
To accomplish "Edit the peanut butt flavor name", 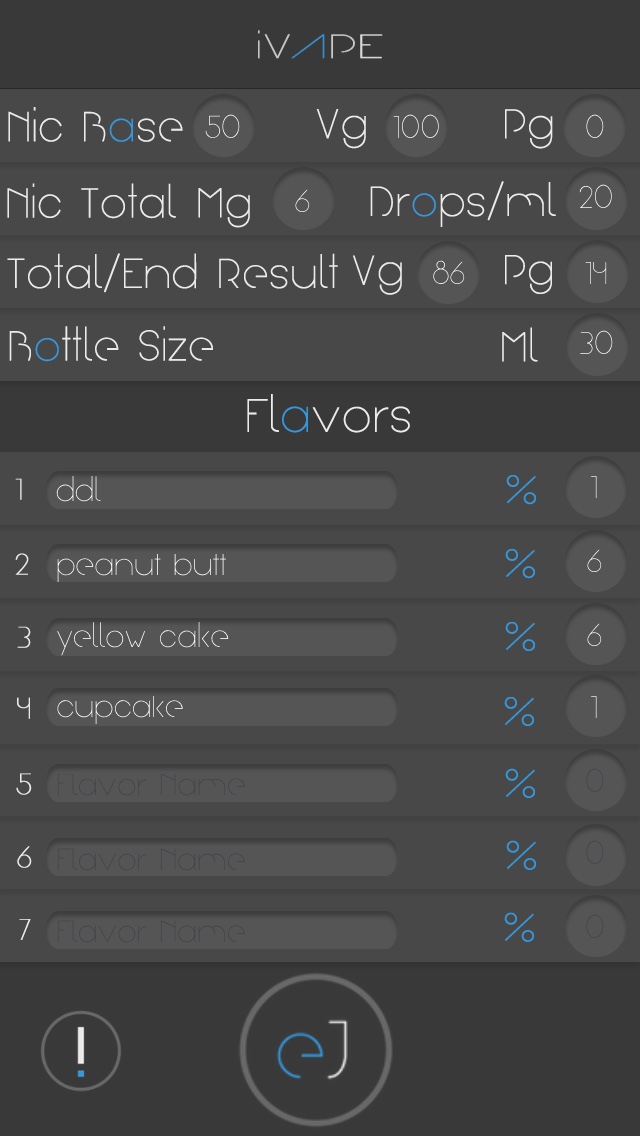I will click(x=222, y=565).
